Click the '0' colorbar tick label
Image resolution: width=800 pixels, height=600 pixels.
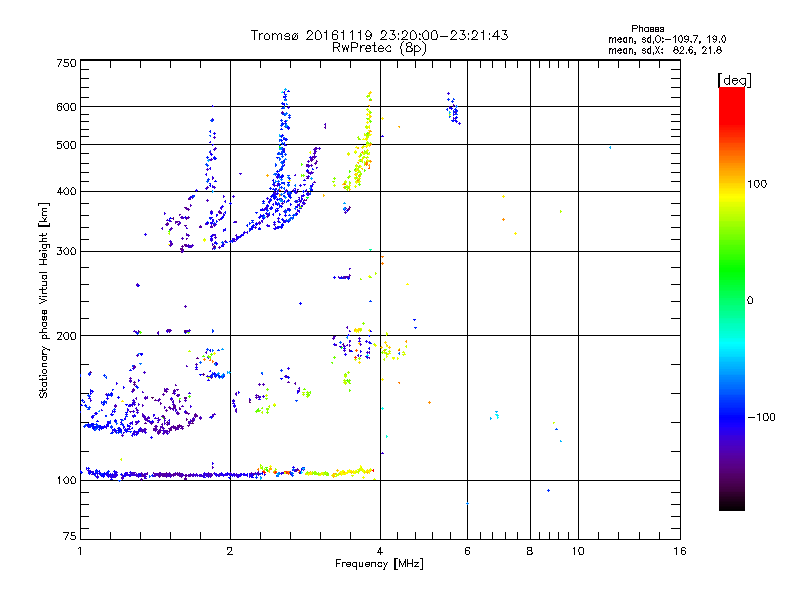pos(749,301)
